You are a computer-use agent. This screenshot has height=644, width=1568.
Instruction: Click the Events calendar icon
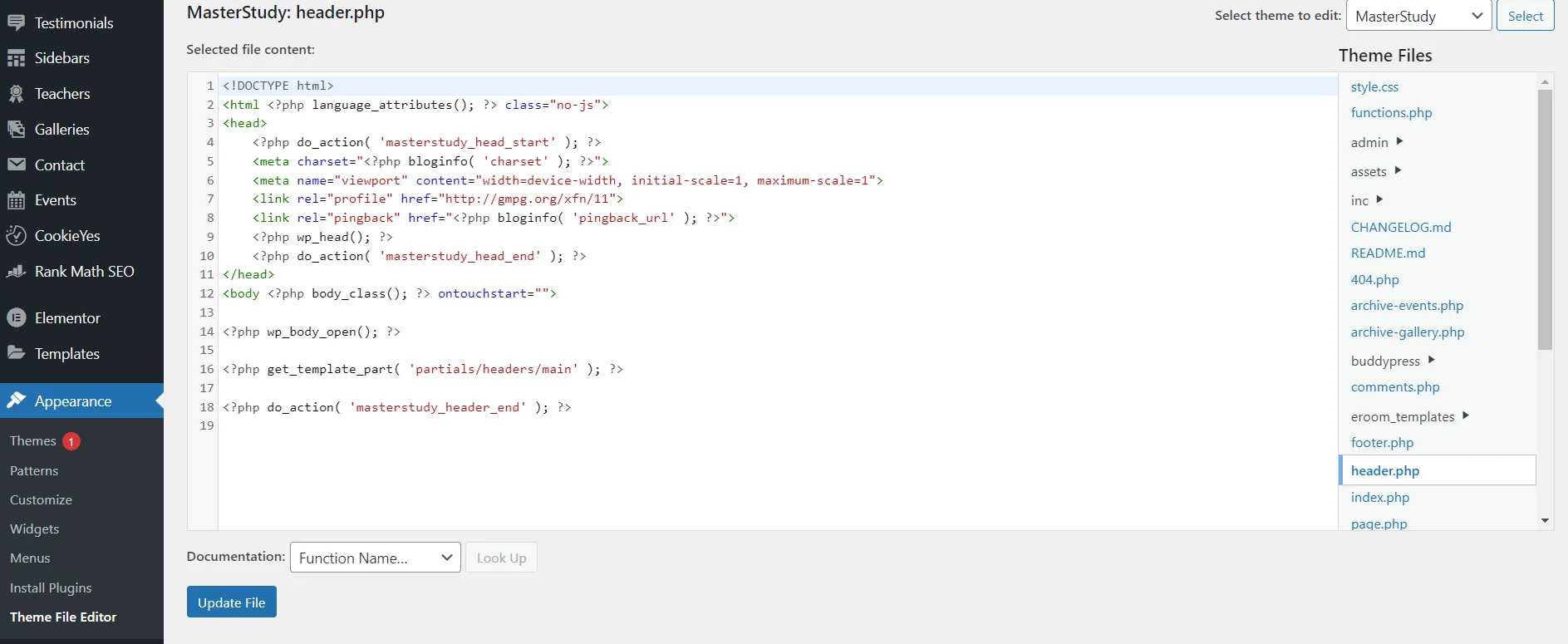(17, 200)
